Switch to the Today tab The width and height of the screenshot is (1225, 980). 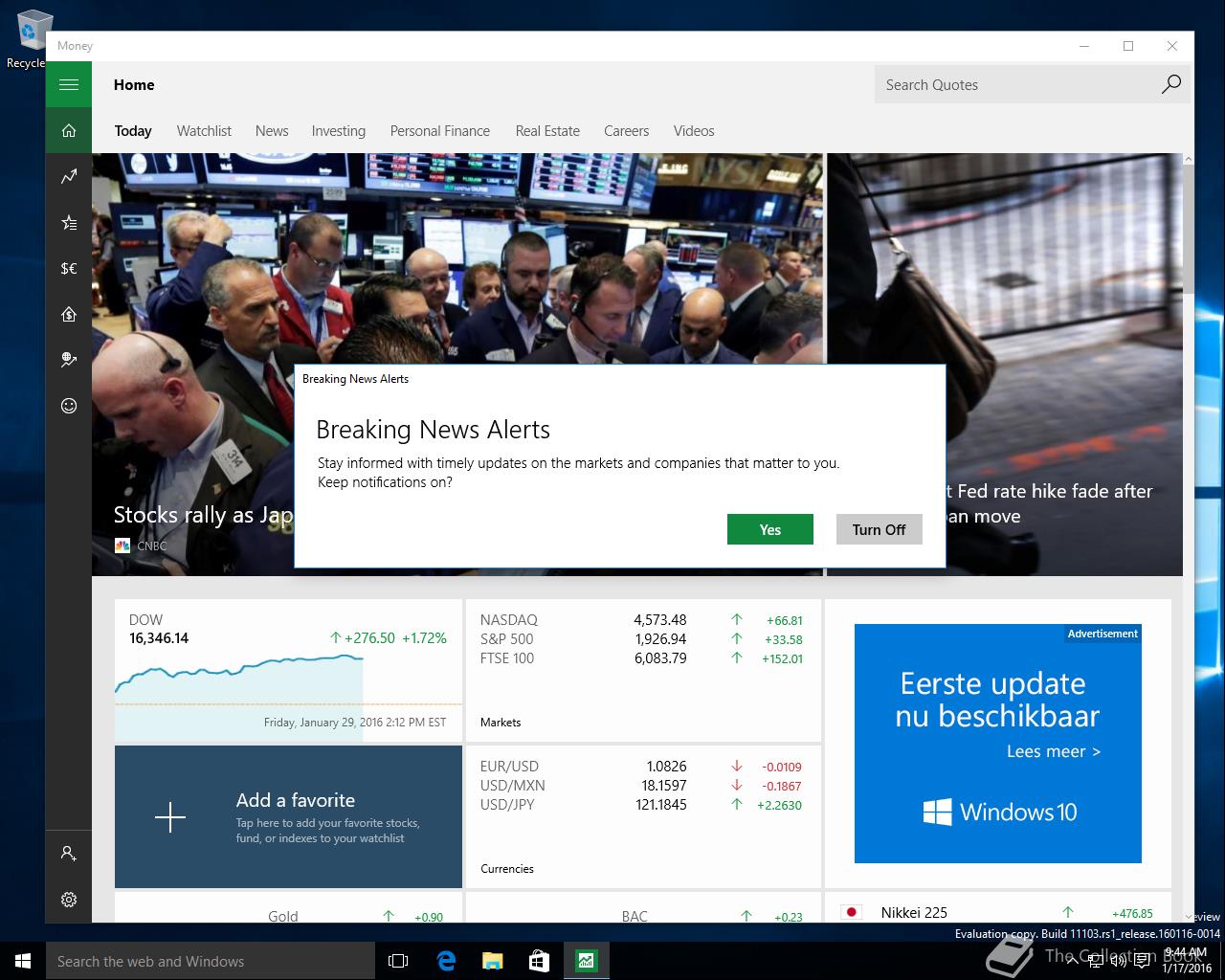coord(133,131)
